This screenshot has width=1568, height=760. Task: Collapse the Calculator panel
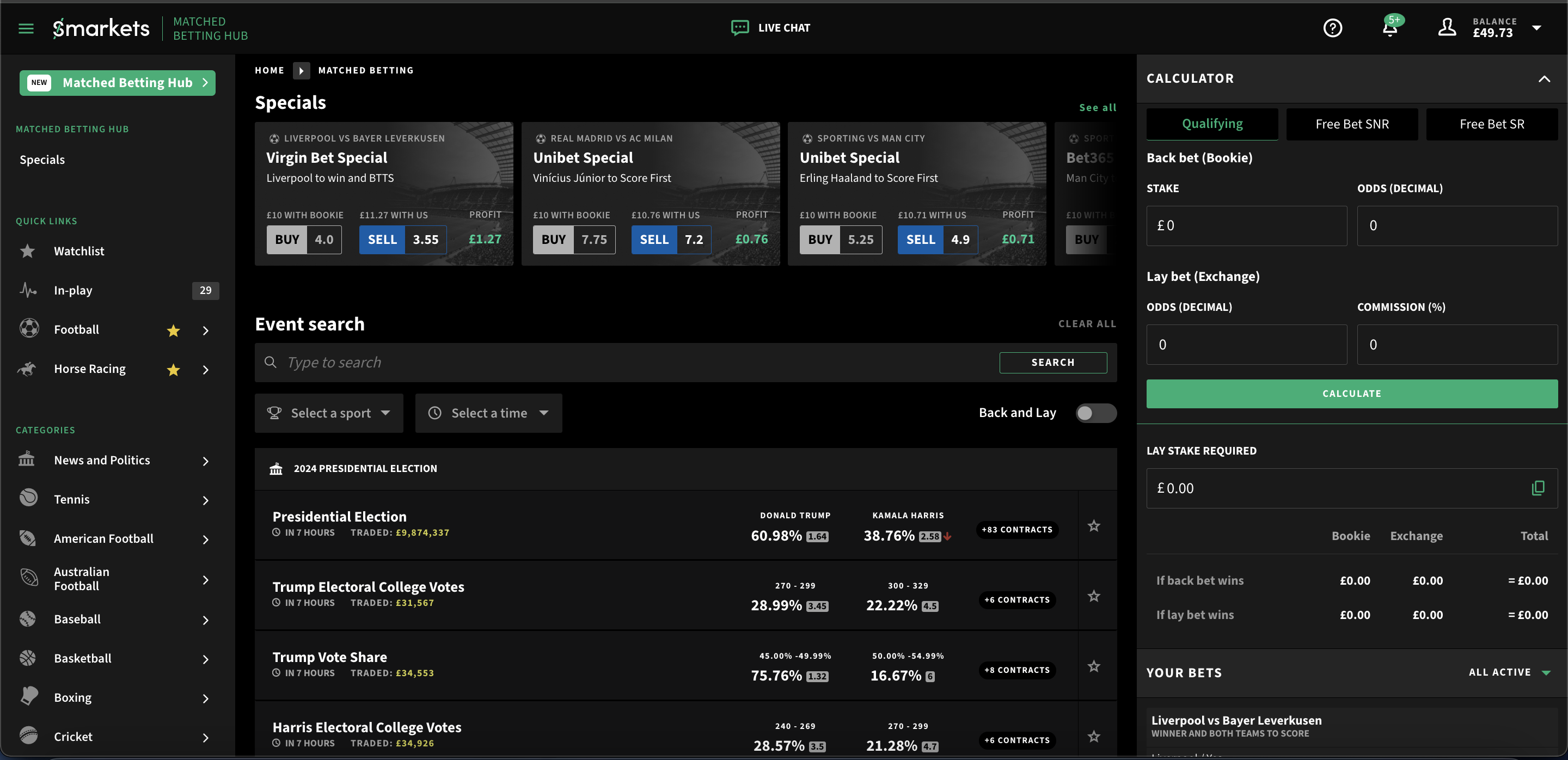tap(1544, 78)
